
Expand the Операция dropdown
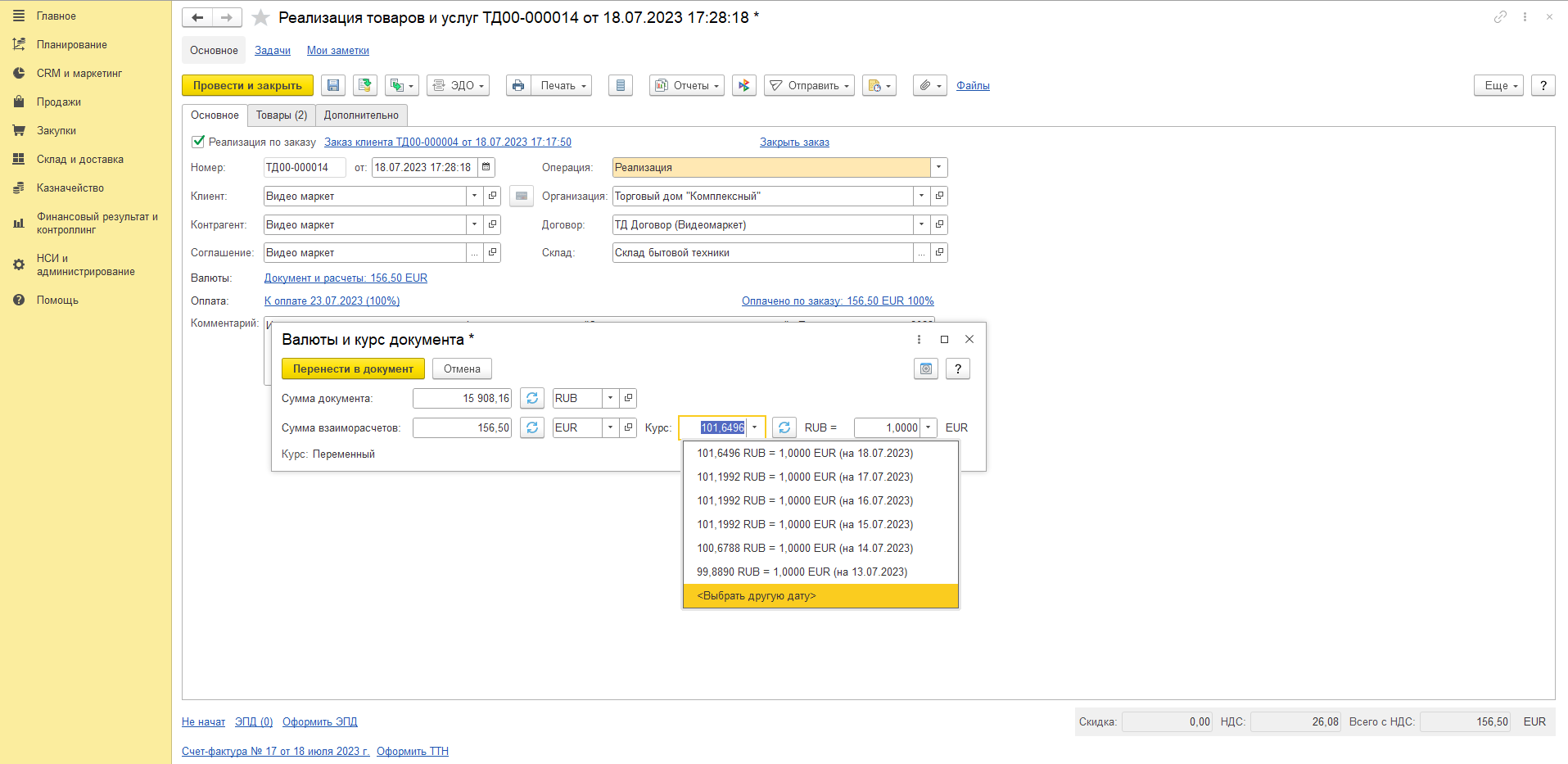pos(939,167)
